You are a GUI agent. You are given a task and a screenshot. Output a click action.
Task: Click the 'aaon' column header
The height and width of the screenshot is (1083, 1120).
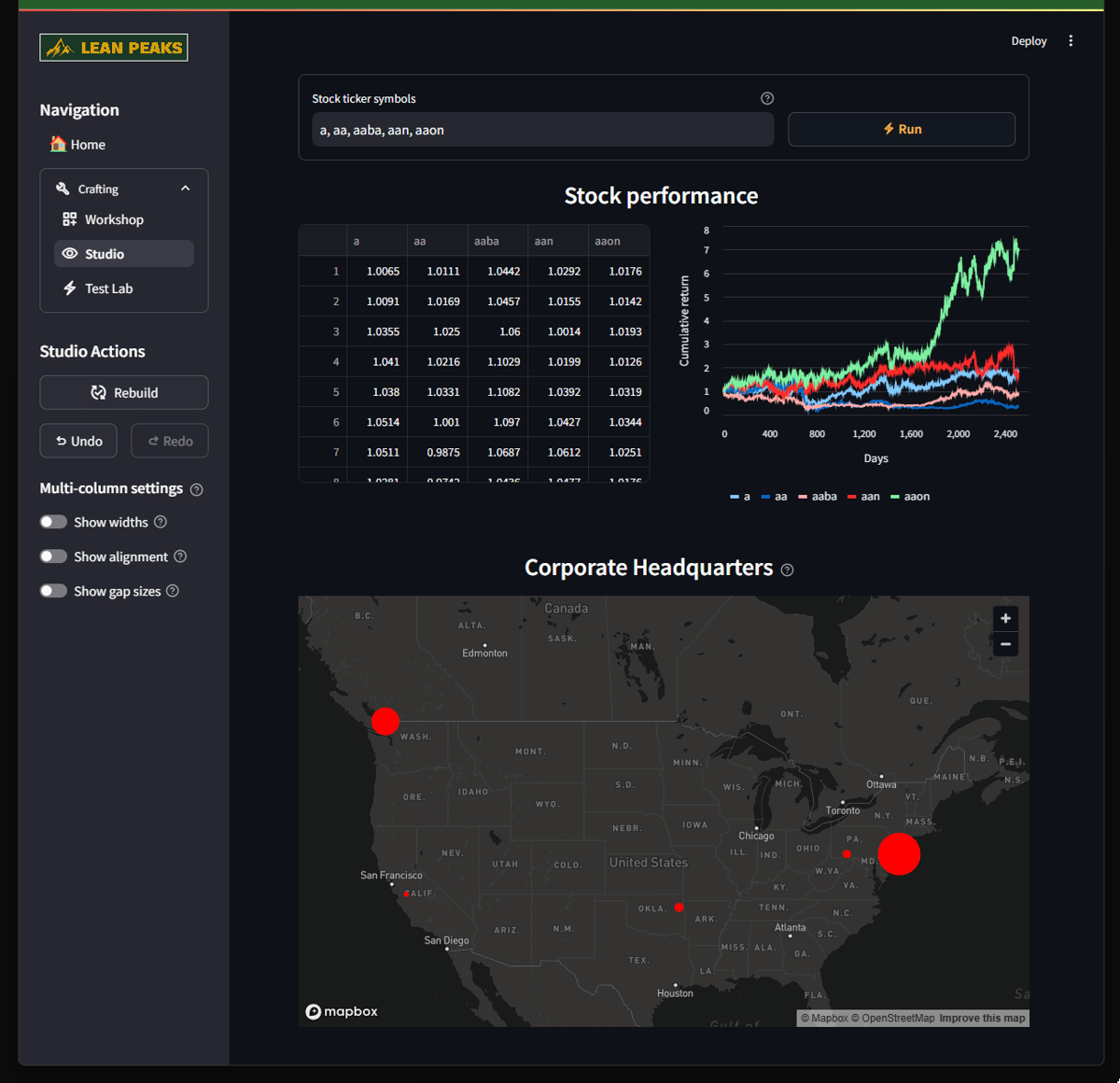click(x=619, y=241)
